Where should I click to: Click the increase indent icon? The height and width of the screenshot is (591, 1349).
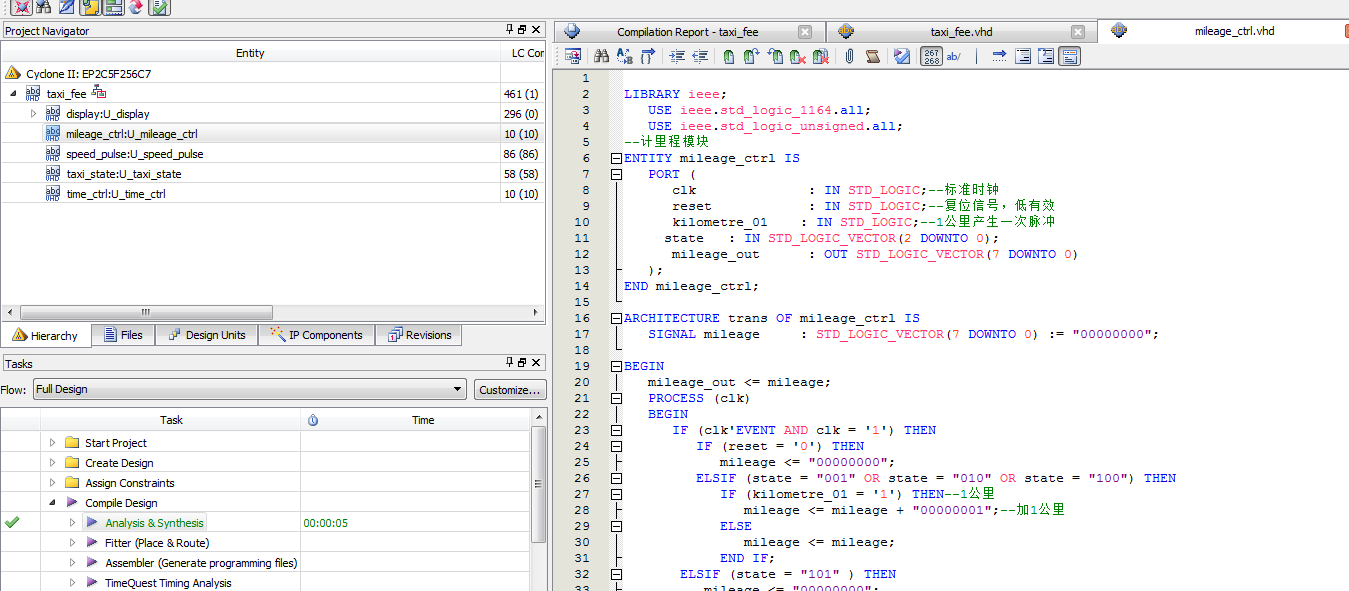pyautogui.click(x=677, y=57)
